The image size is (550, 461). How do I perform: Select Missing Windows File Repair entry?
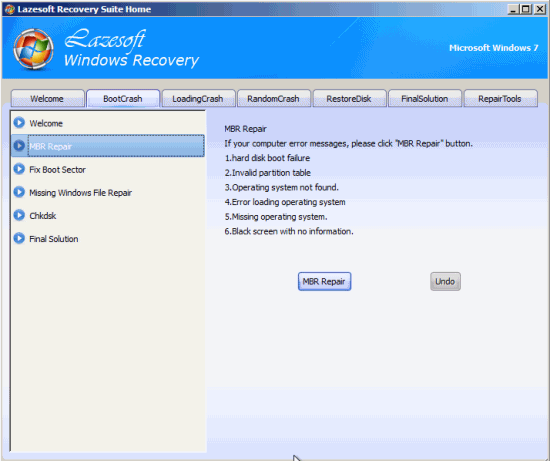[x=108, y=193]
